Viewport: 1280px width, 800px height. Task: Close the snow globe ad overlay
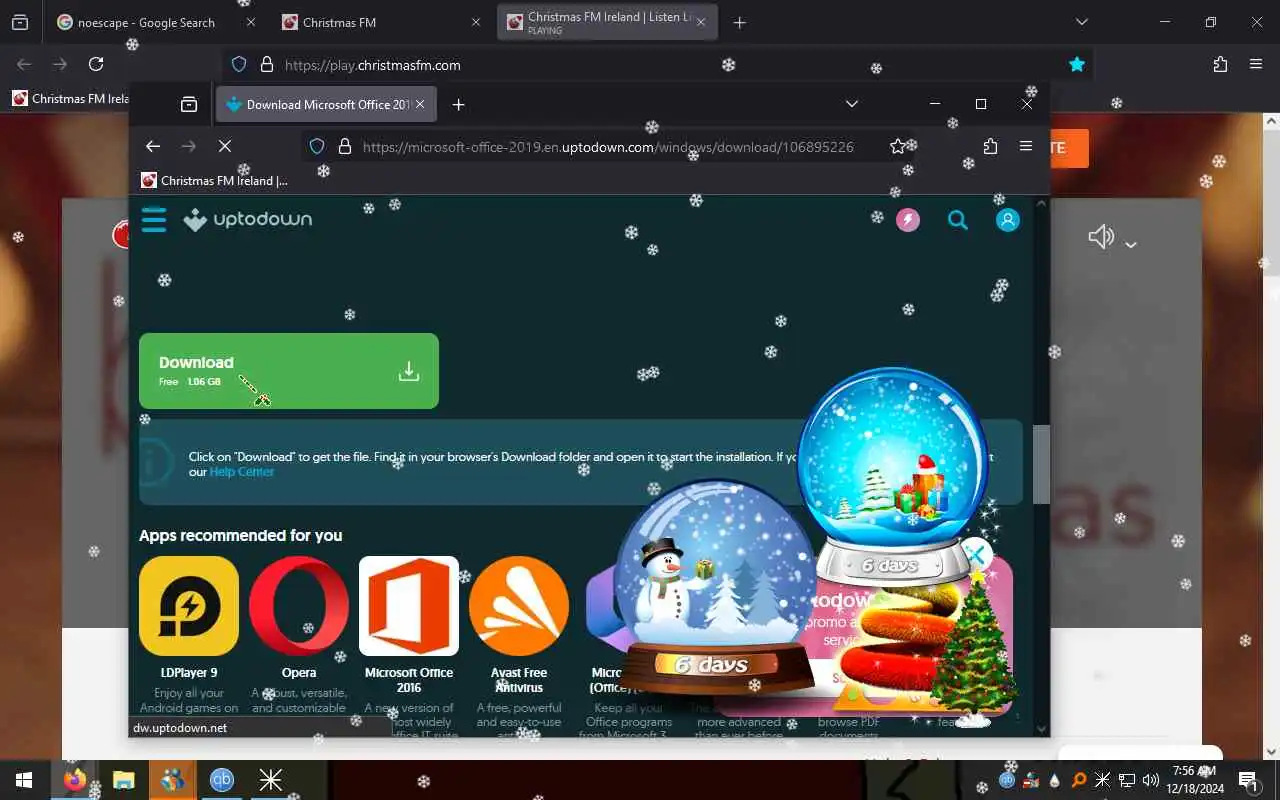(x=976, y=554)
